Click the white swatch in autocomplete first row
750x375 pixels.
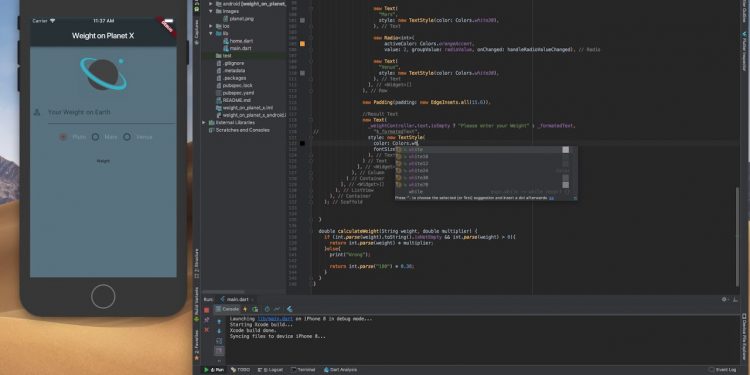pos(565,150)
